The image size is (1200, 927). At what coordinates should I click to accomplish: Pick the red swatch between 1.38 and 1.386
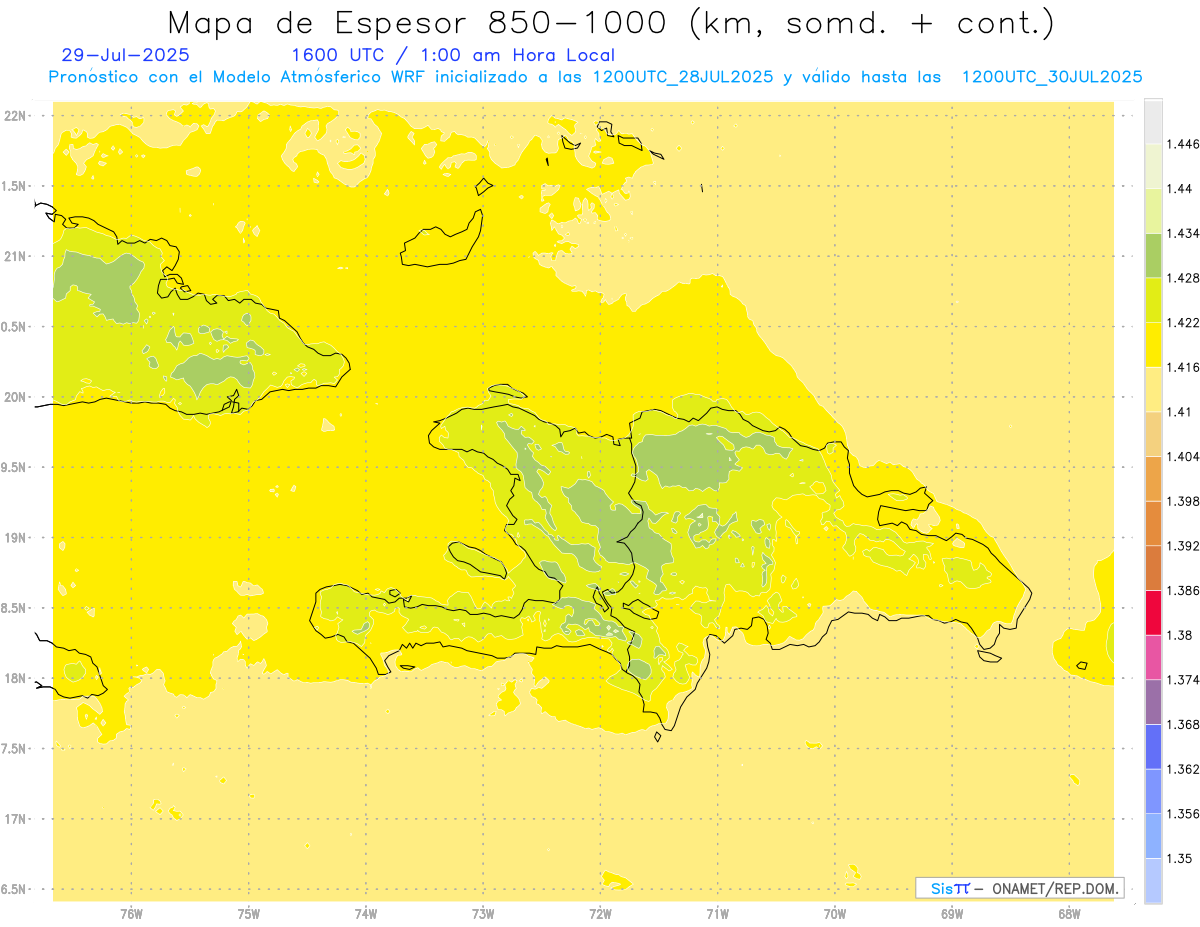[1153, 612]
